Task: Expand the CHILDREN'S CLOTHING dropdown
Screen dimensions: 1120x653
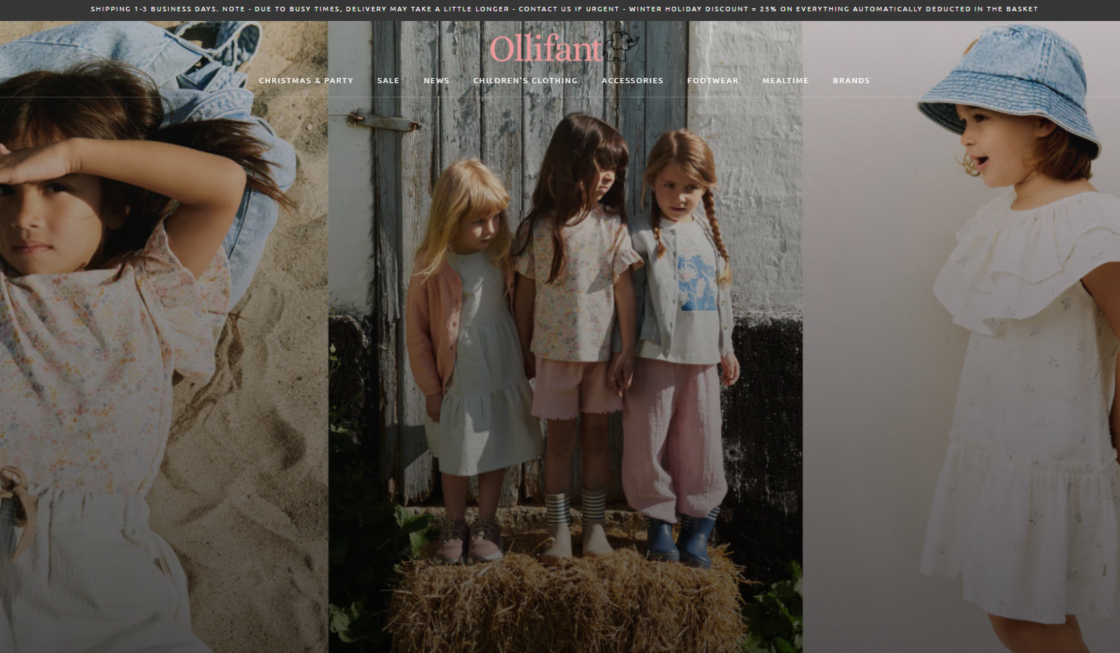Action: click(525, 80)
